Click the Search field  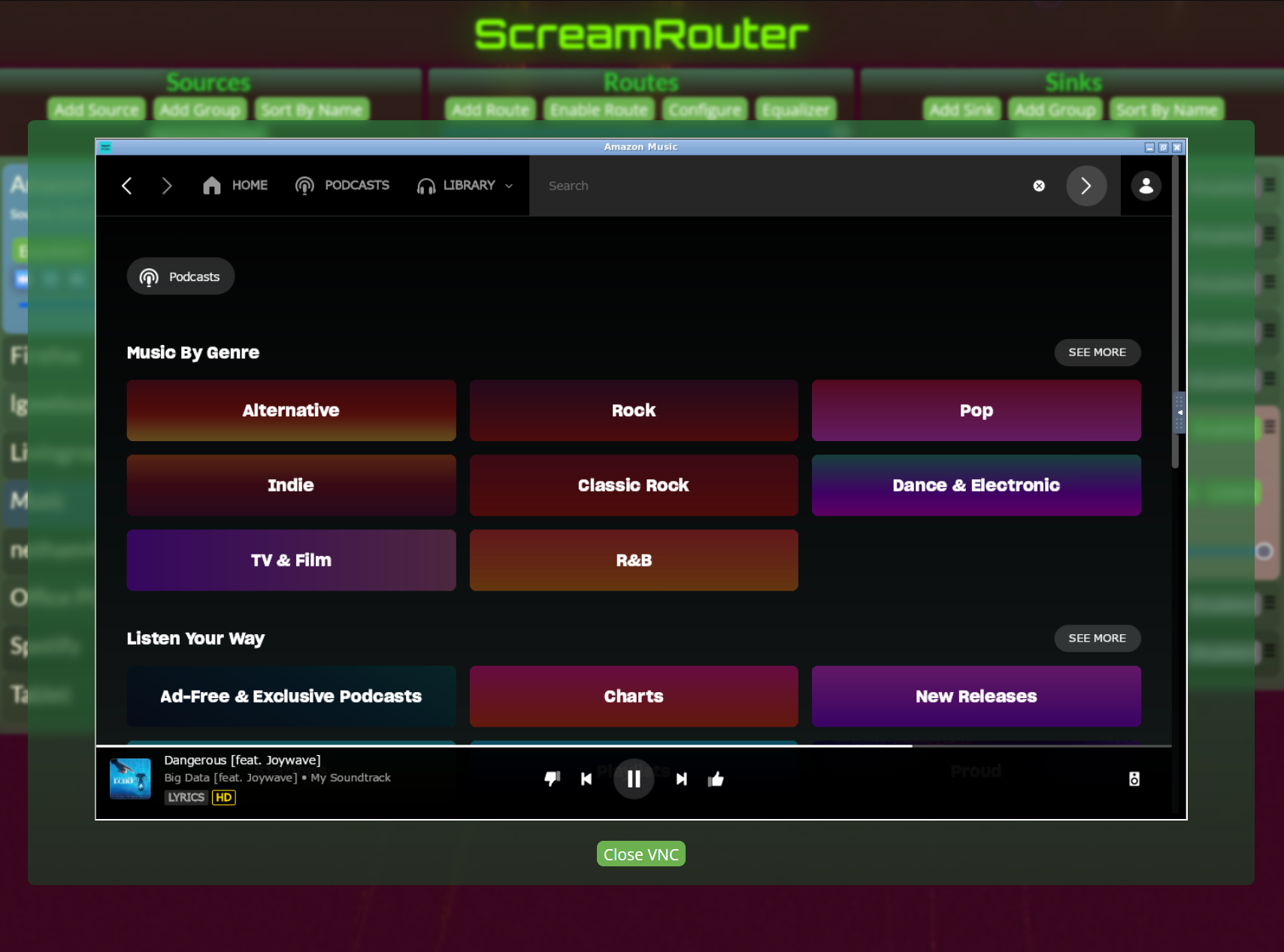click(782, 186)
